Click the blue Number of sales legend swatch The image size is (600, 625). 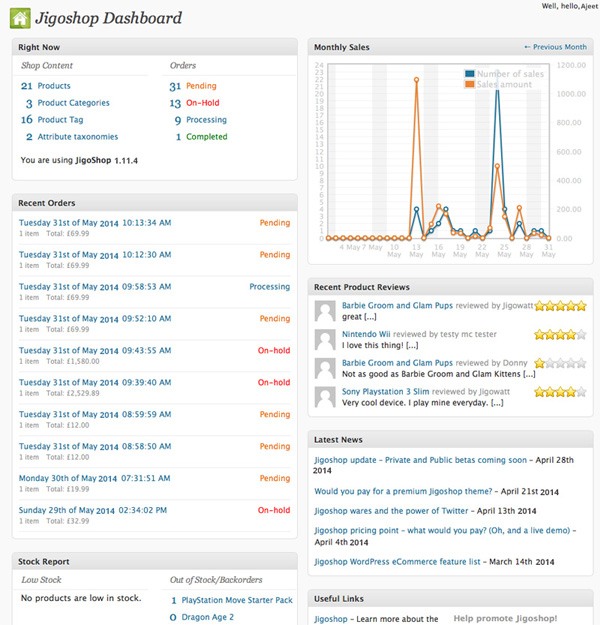click(469, 74)
